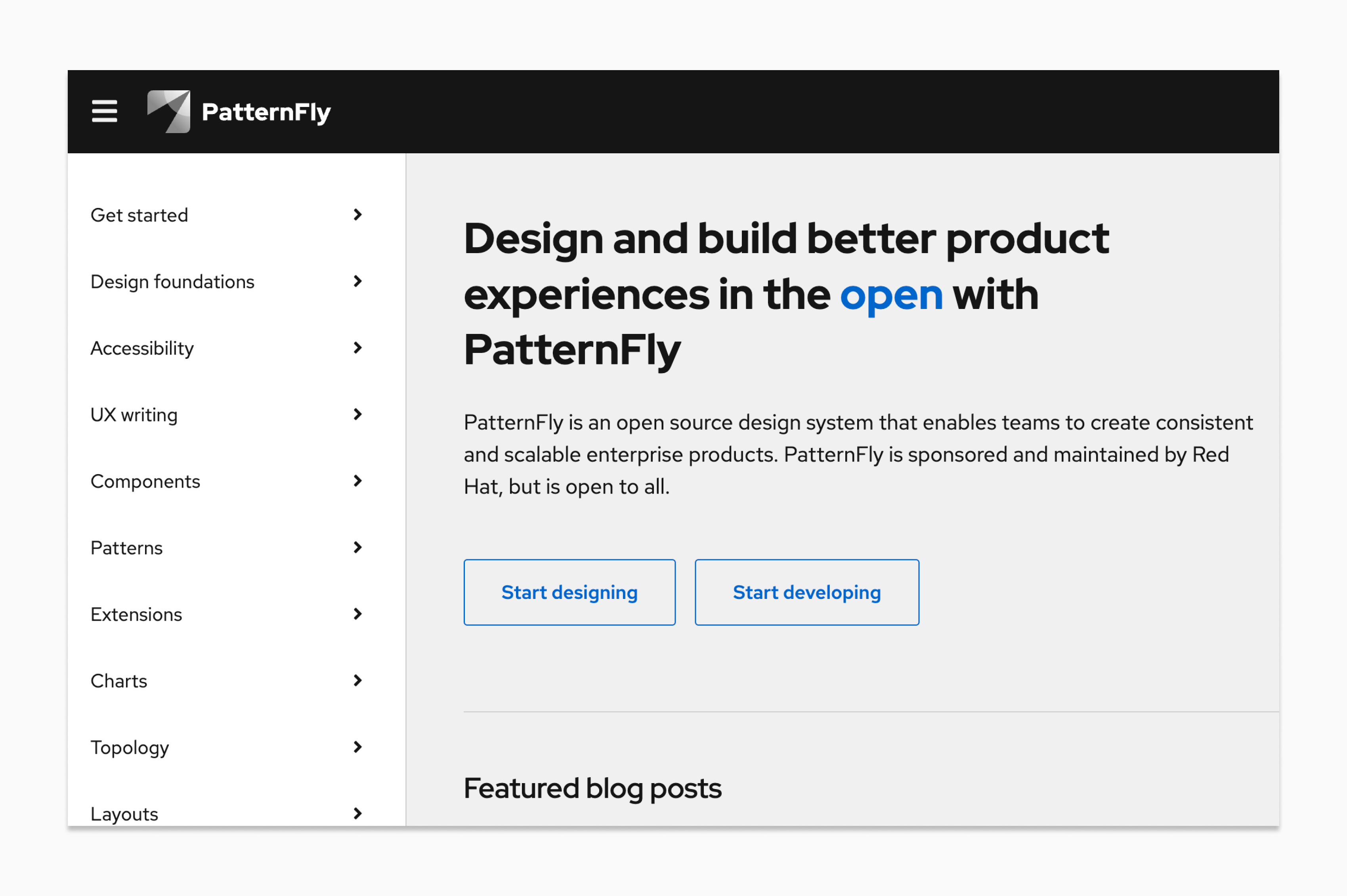Screen dimensions: 1347x896
Task: Click the Featured blog posts heading
Action: pos(592,788)
